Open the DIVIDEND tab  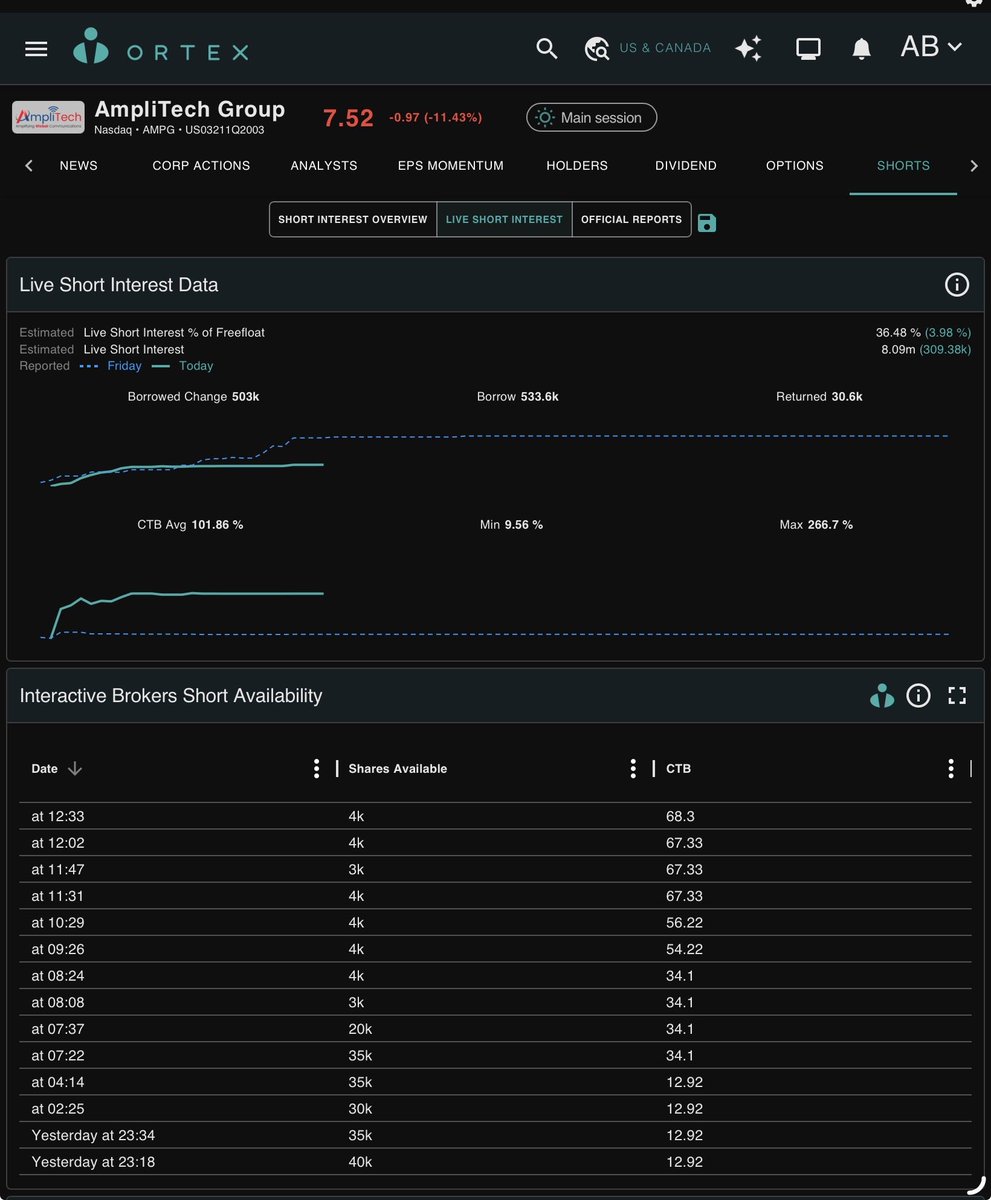686,166
